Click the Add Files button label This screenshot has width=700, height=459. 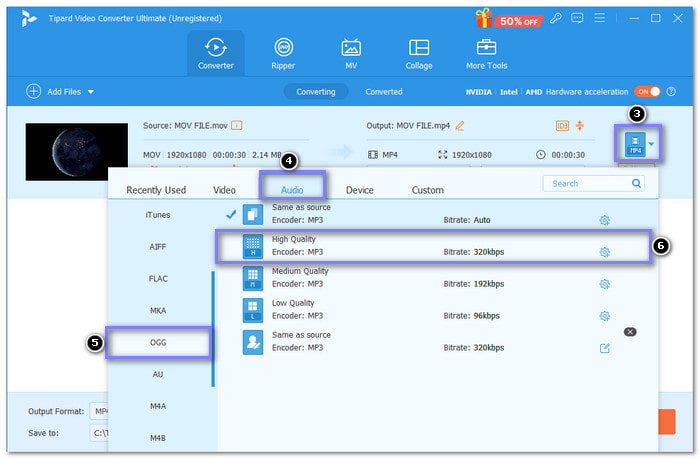point(64,92)
